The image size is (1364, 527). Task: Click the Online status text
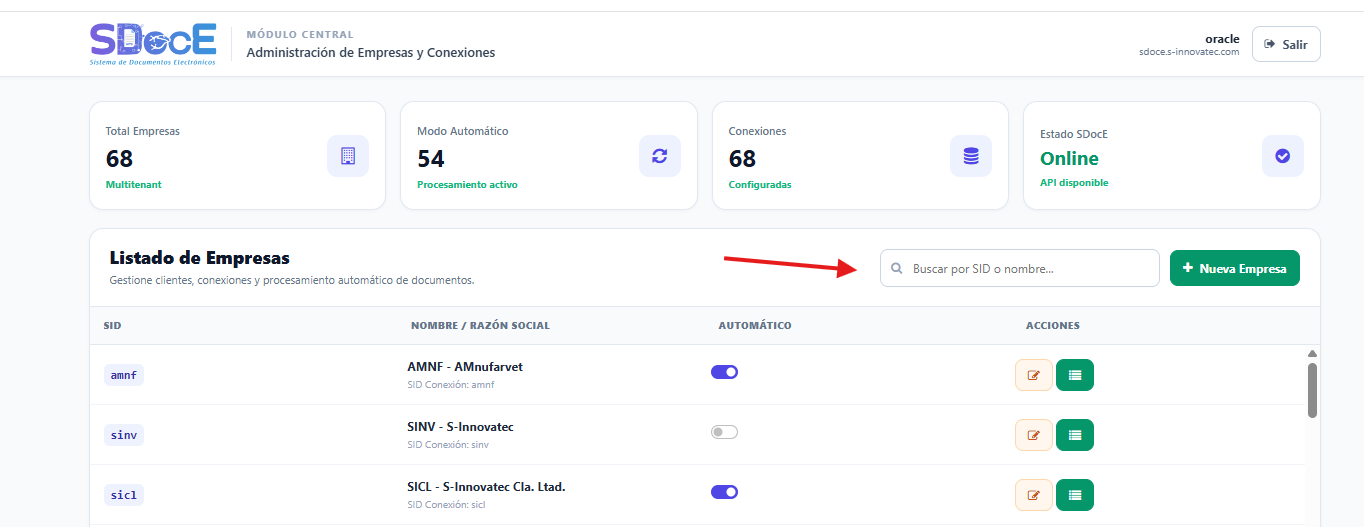1069,159
